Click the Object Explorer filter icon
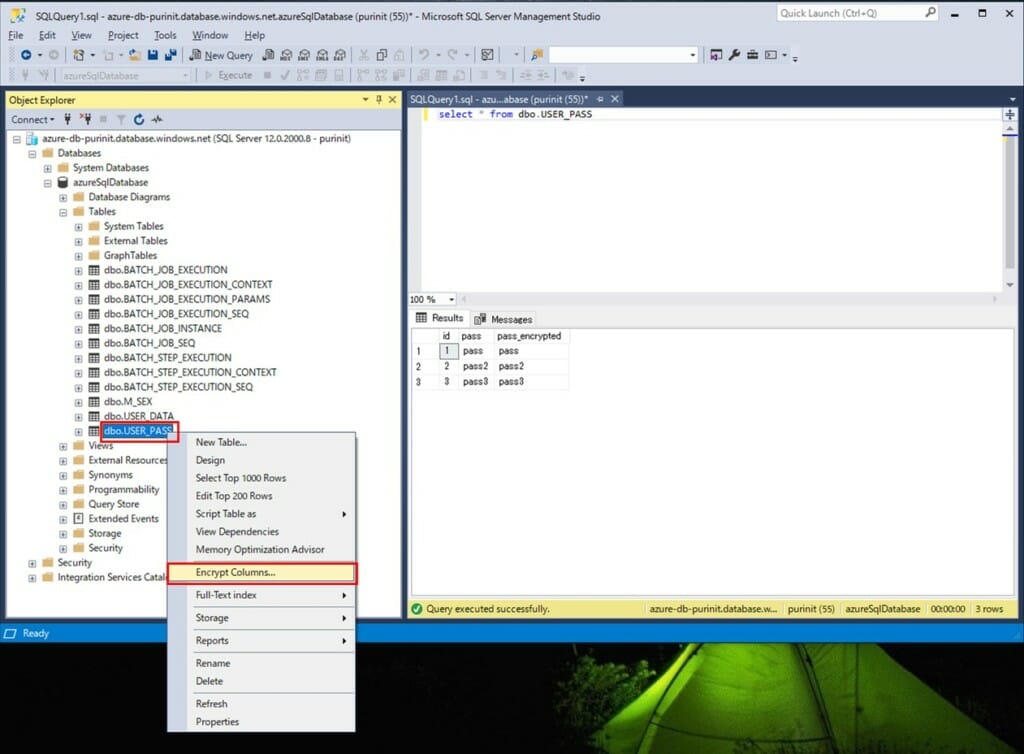Screen dimensions: 1024x754 (x=121, y=118)
